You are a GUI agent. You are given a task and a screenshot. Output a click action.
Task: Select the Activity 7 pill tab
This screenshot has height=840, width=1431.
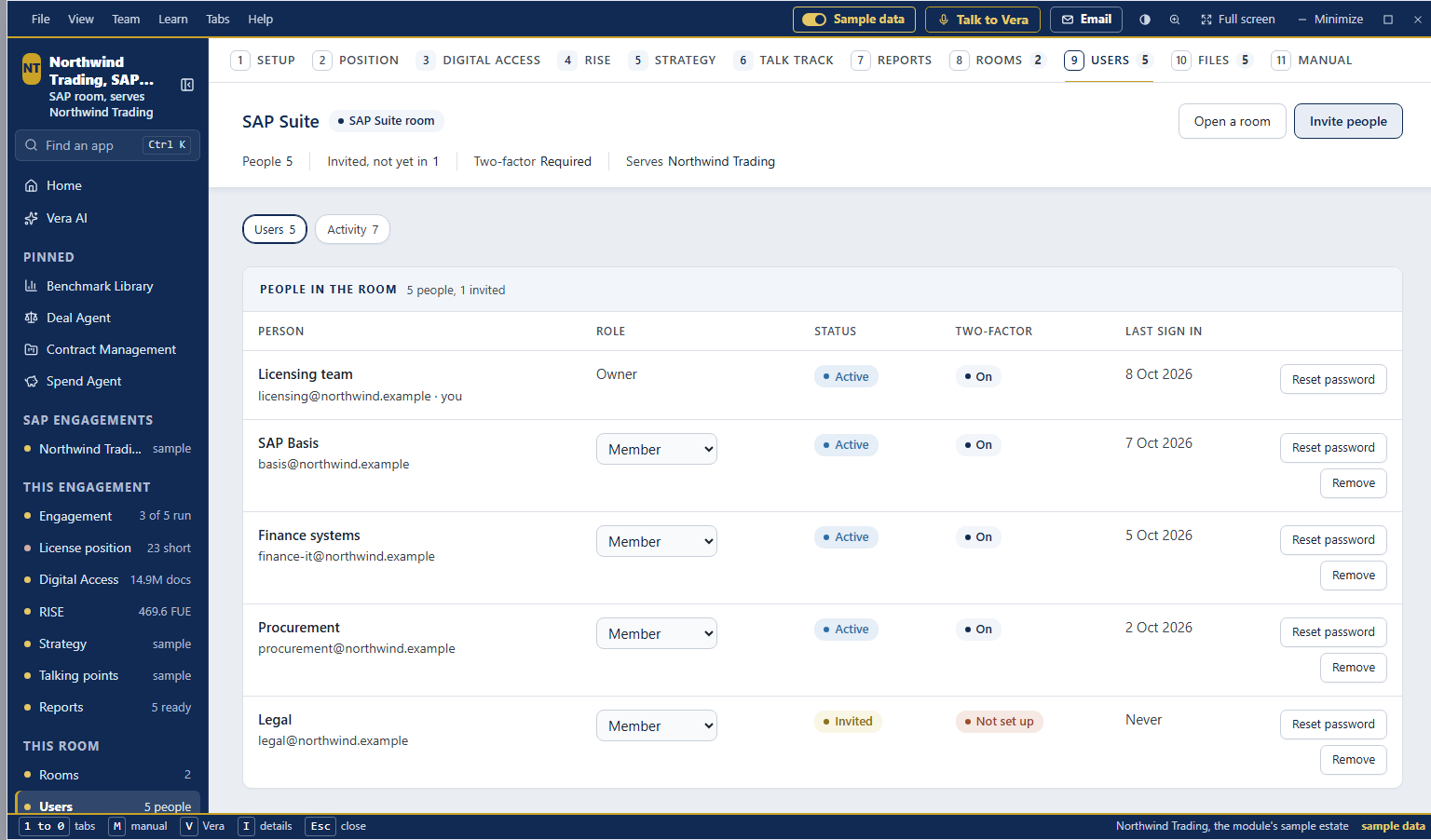coord(352,230)
